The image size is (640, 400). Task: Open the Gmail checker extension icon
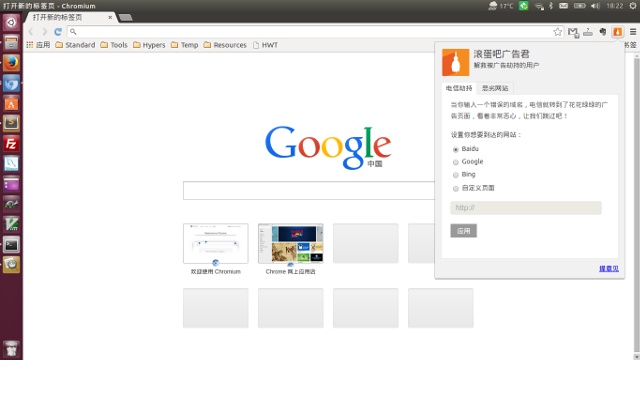pyautogui.click(x=573, y=32)
